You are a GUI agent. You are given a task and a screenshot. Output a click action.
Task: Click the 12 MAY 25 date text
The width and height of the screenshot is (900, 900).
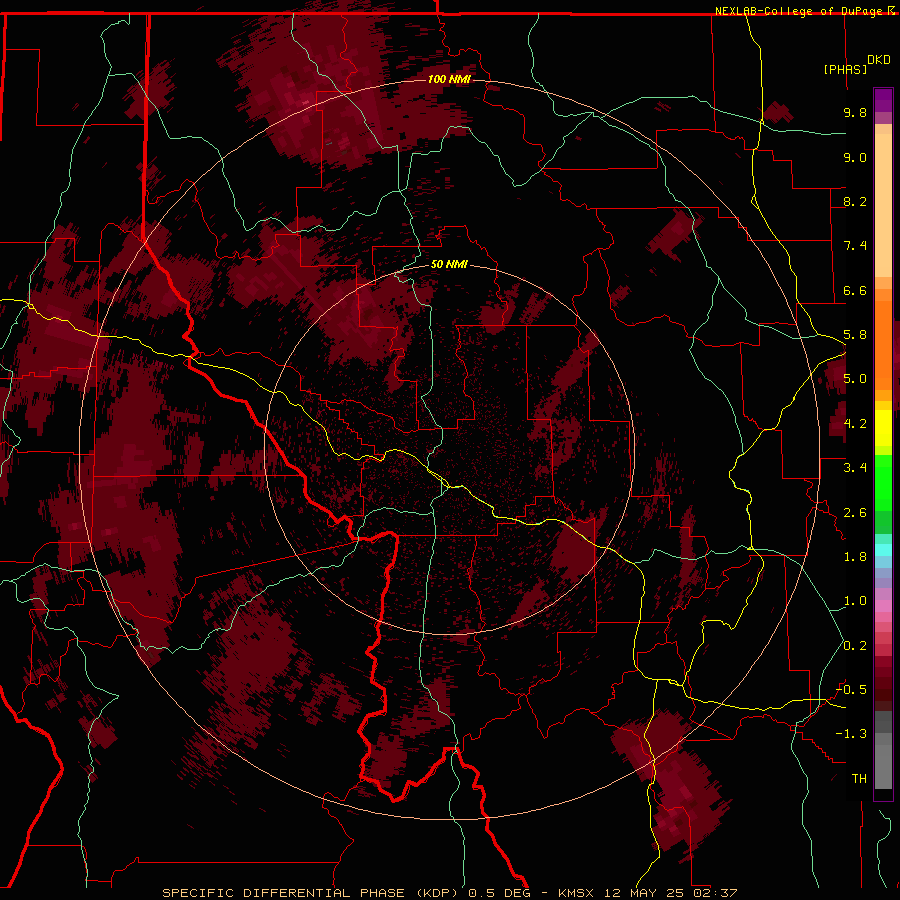coord(642,893)
